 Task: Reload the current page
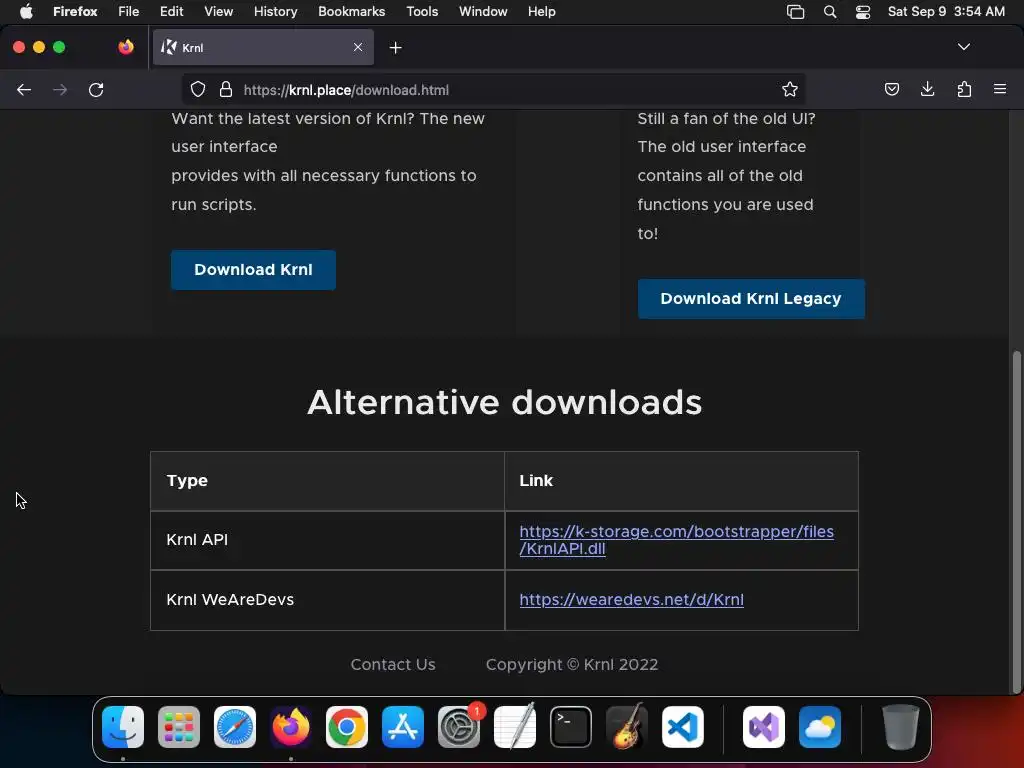[x=96, y=89]
